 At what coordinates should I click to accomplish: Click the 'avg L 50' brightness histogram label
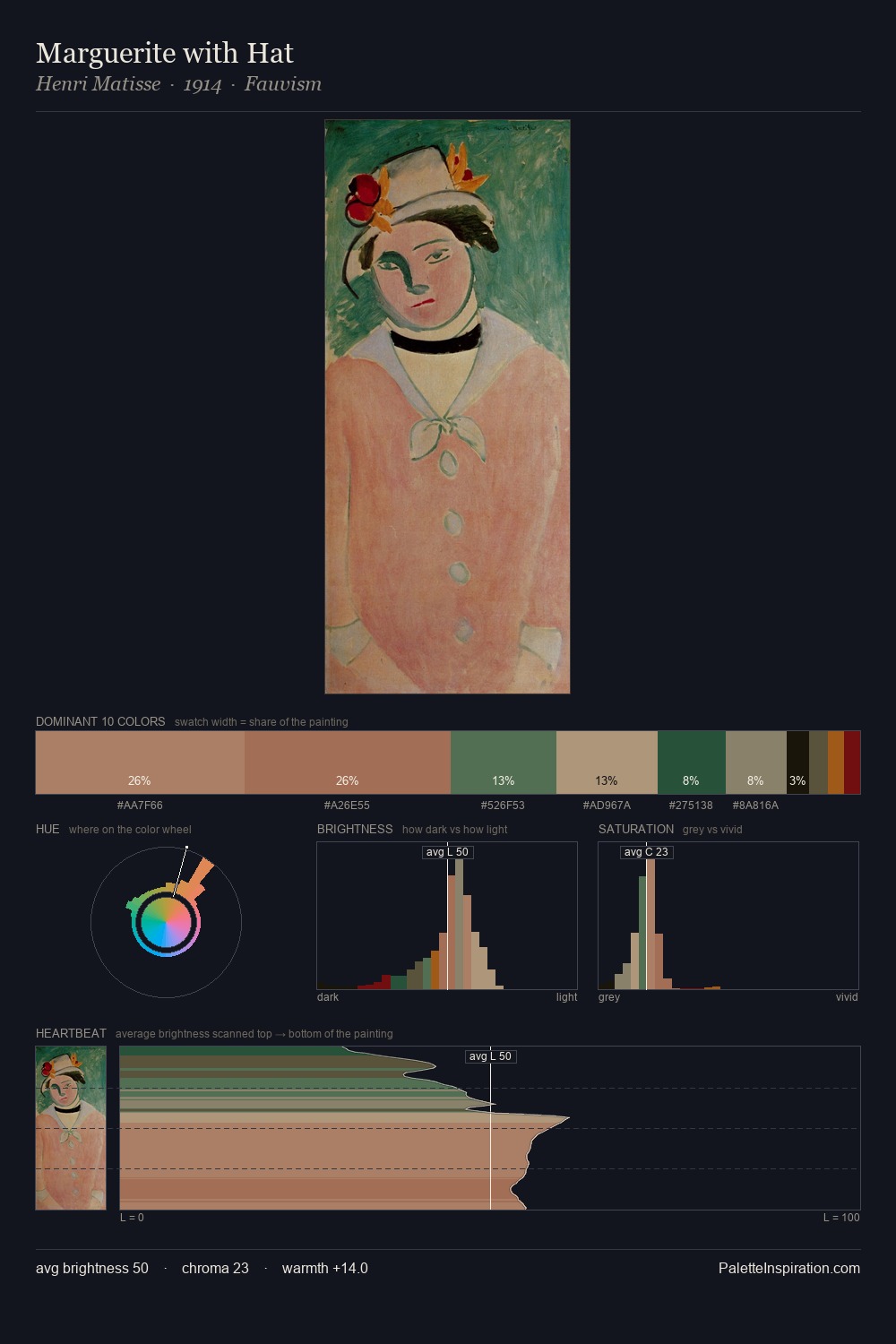coord(447,852)
